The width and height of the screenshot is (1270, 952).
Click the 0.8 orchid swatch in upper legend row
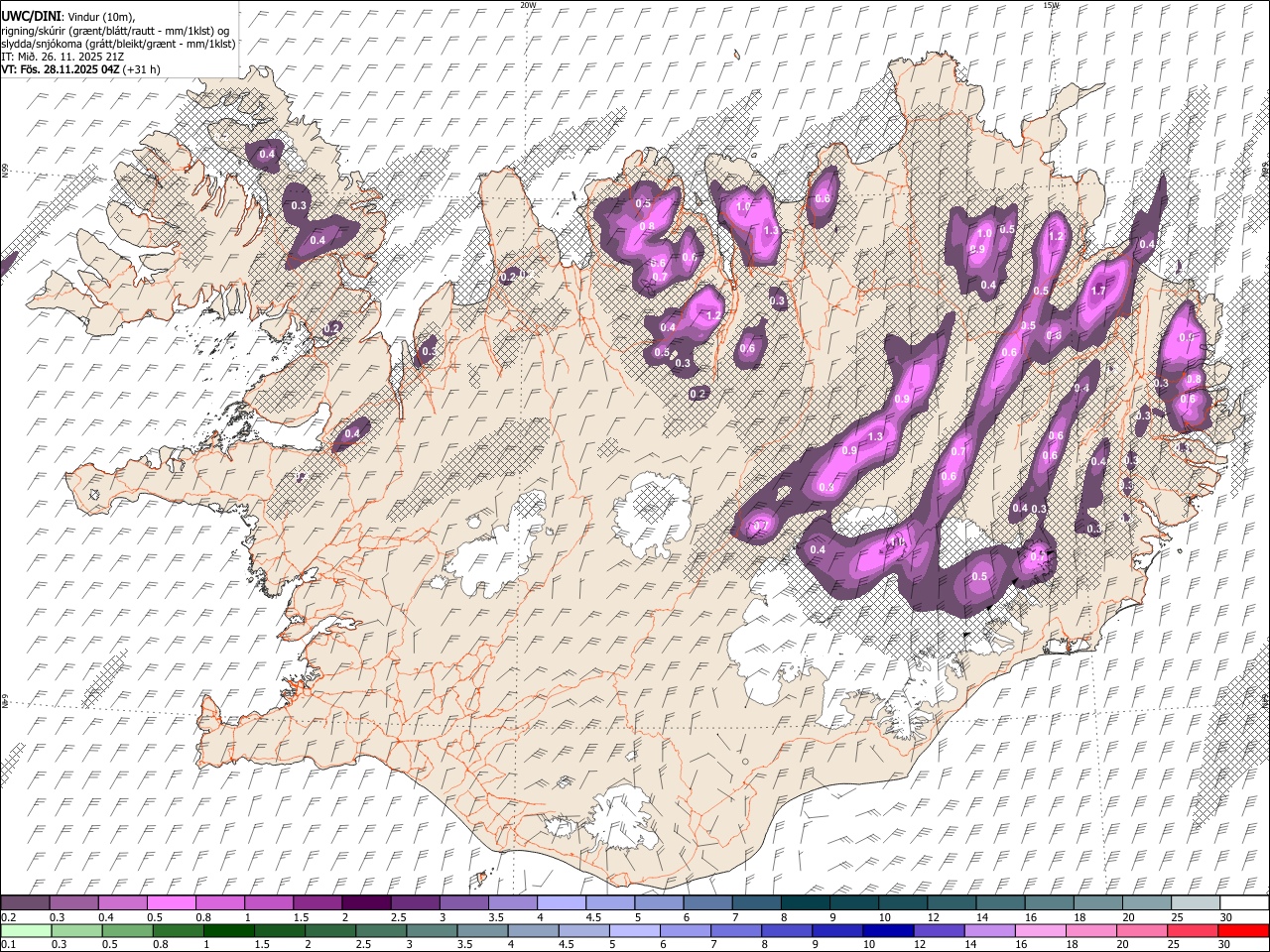point(220,902)
